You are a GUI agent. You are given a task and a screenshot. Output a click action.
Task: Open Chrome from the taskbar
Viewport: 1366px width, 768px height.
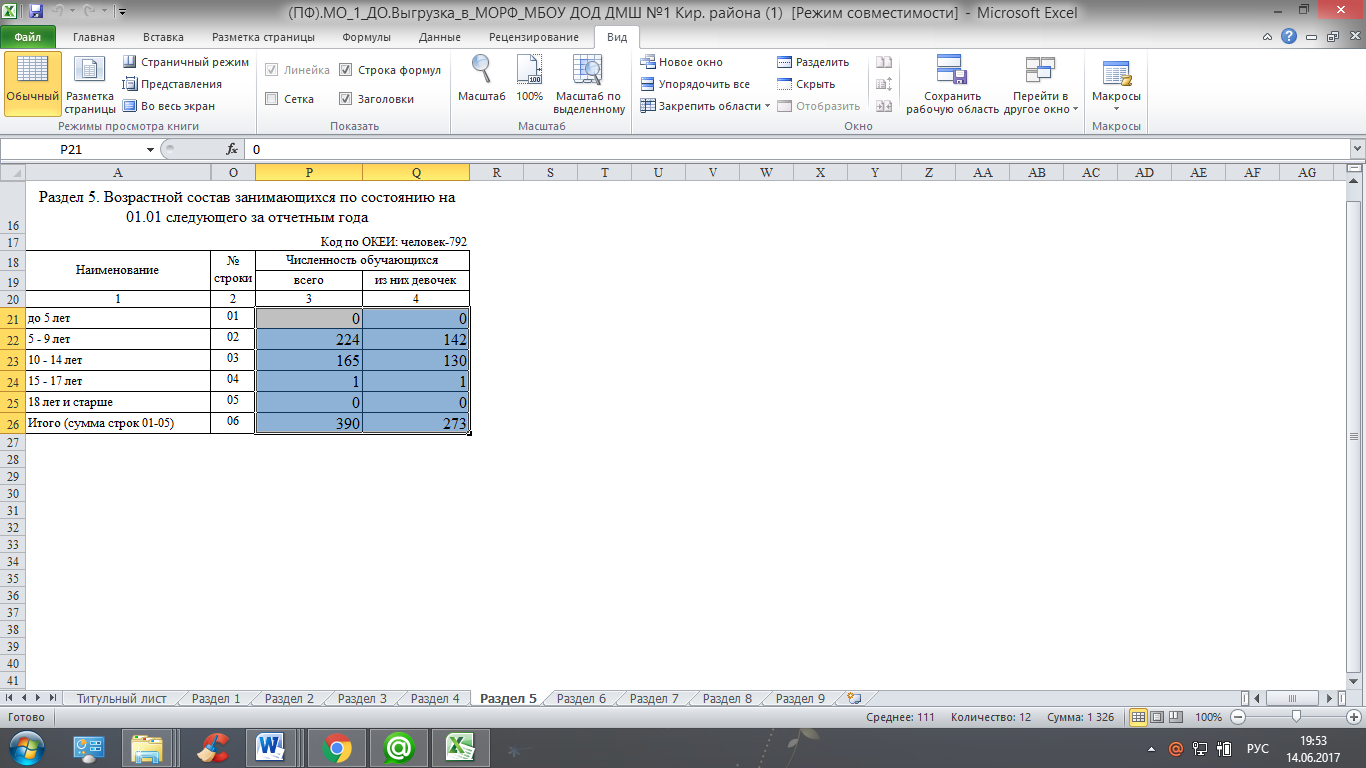coord(335,747)
